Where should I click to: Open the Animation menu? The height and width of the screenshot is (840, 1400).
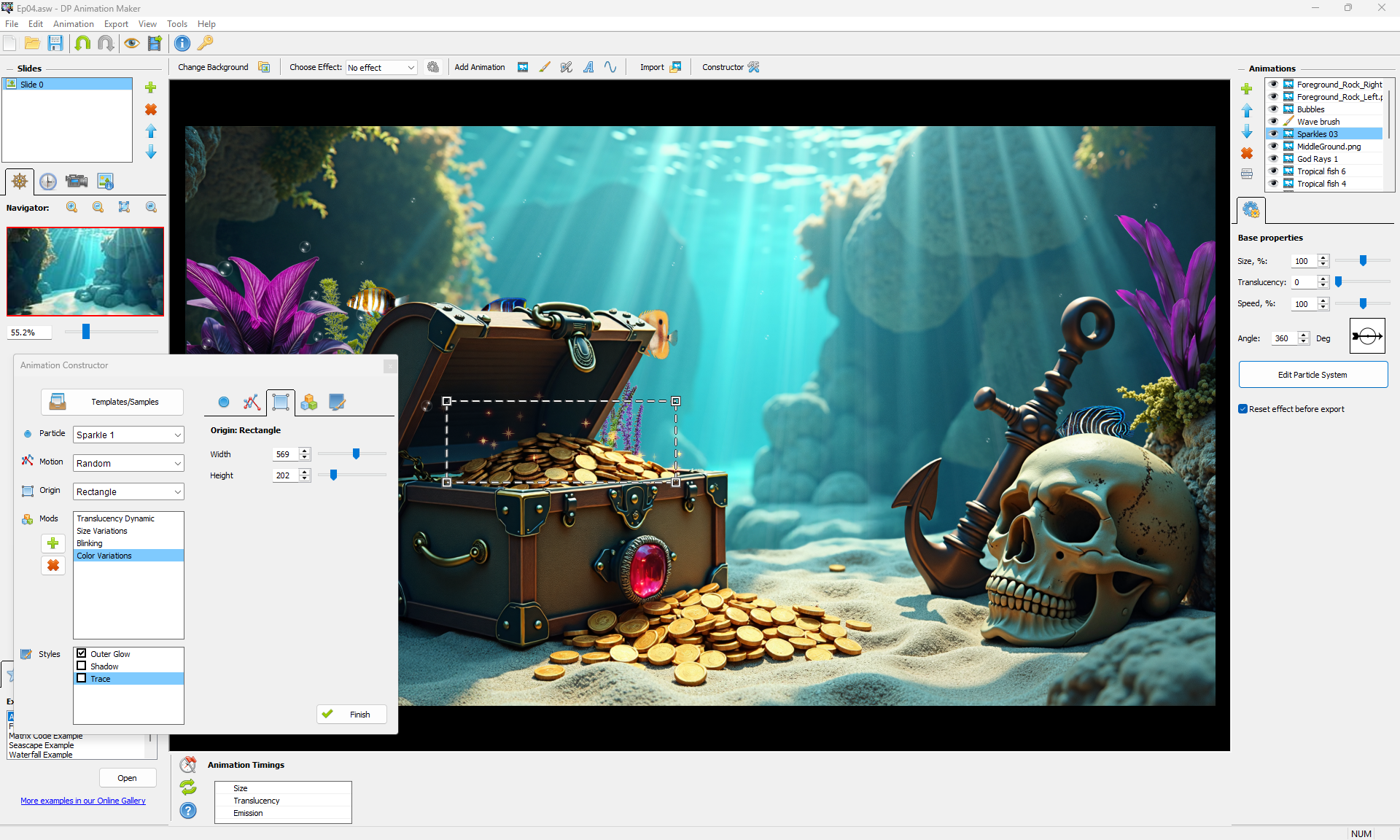tap(73, 24)
